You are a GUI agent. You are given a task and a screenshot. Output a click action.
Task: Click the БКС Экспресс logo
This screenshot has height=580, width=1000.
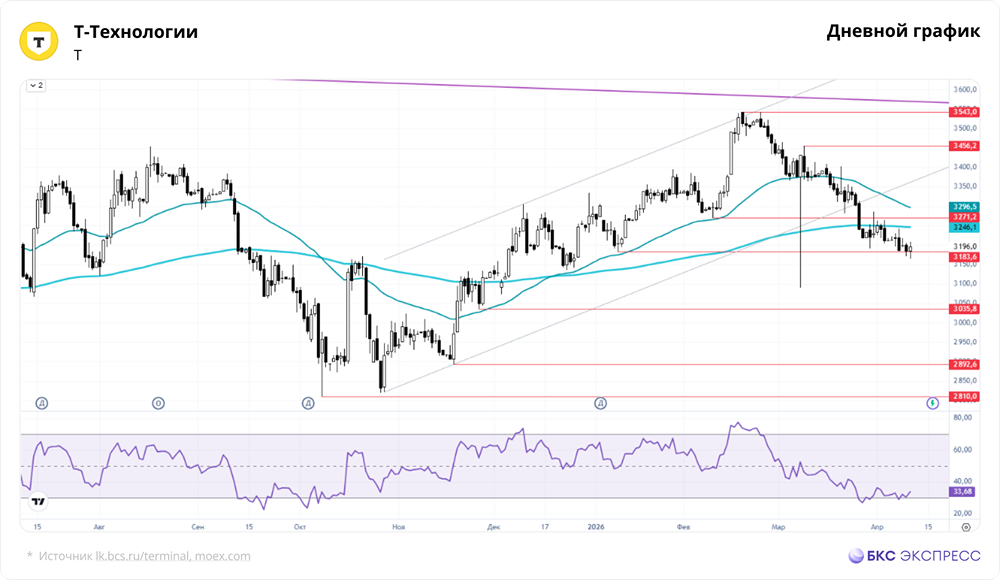click(x=914, y=556)
